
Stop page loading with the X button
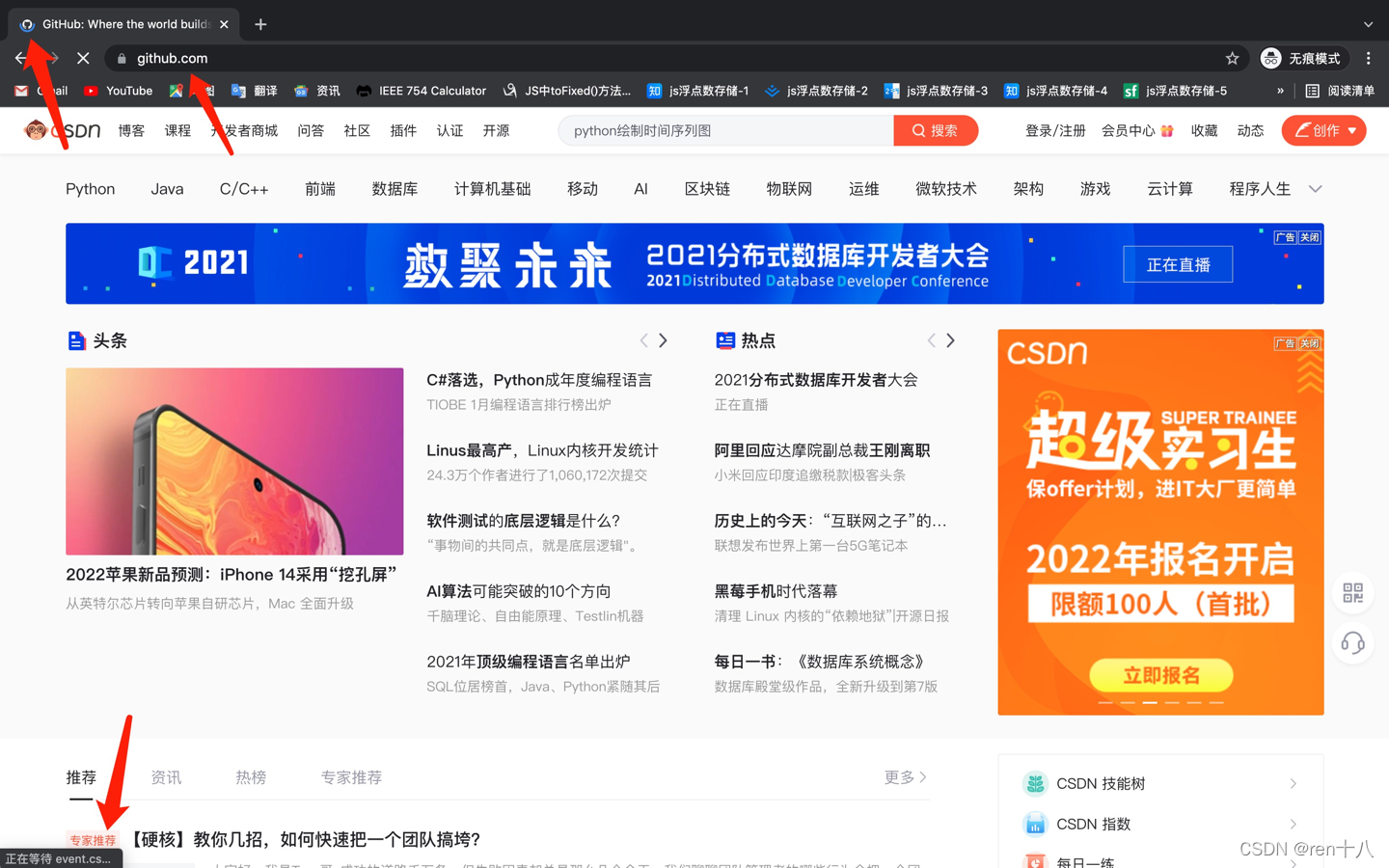(x=83, y=59)
